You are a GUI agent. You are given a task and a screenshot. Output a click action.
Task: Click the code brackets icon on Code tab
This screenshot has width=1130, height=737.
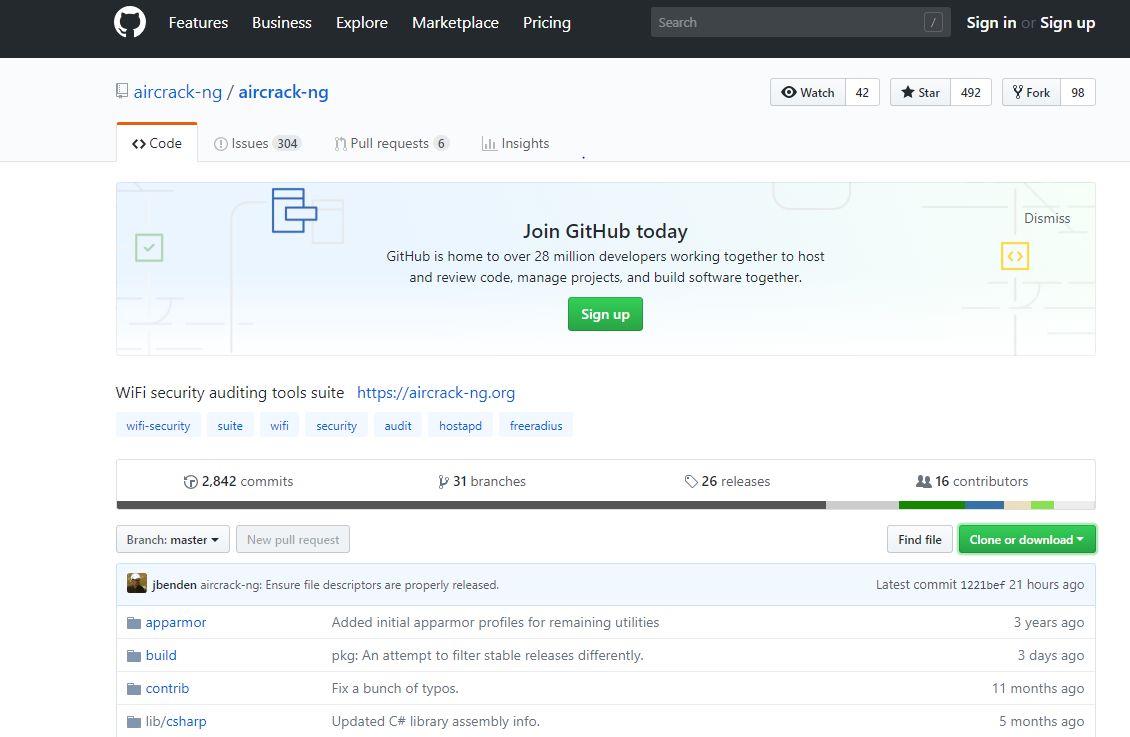click(x=139, y=144)
